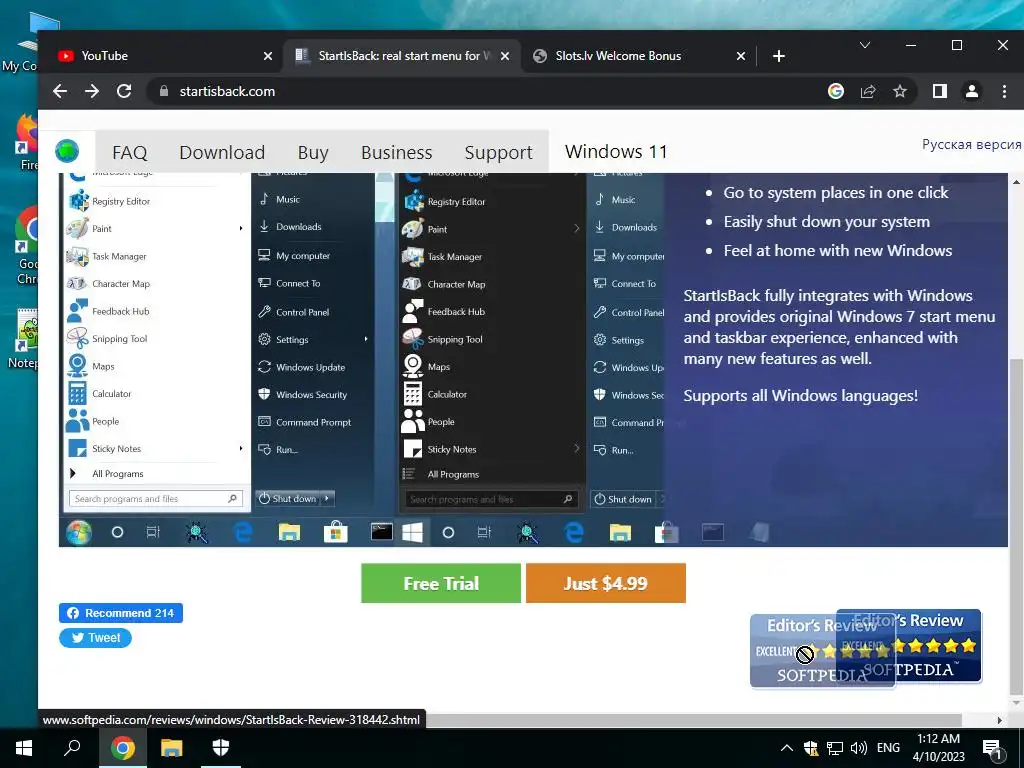Open the browser side panel icon
Screen dimensions: 1024x768
click(940, 91)
